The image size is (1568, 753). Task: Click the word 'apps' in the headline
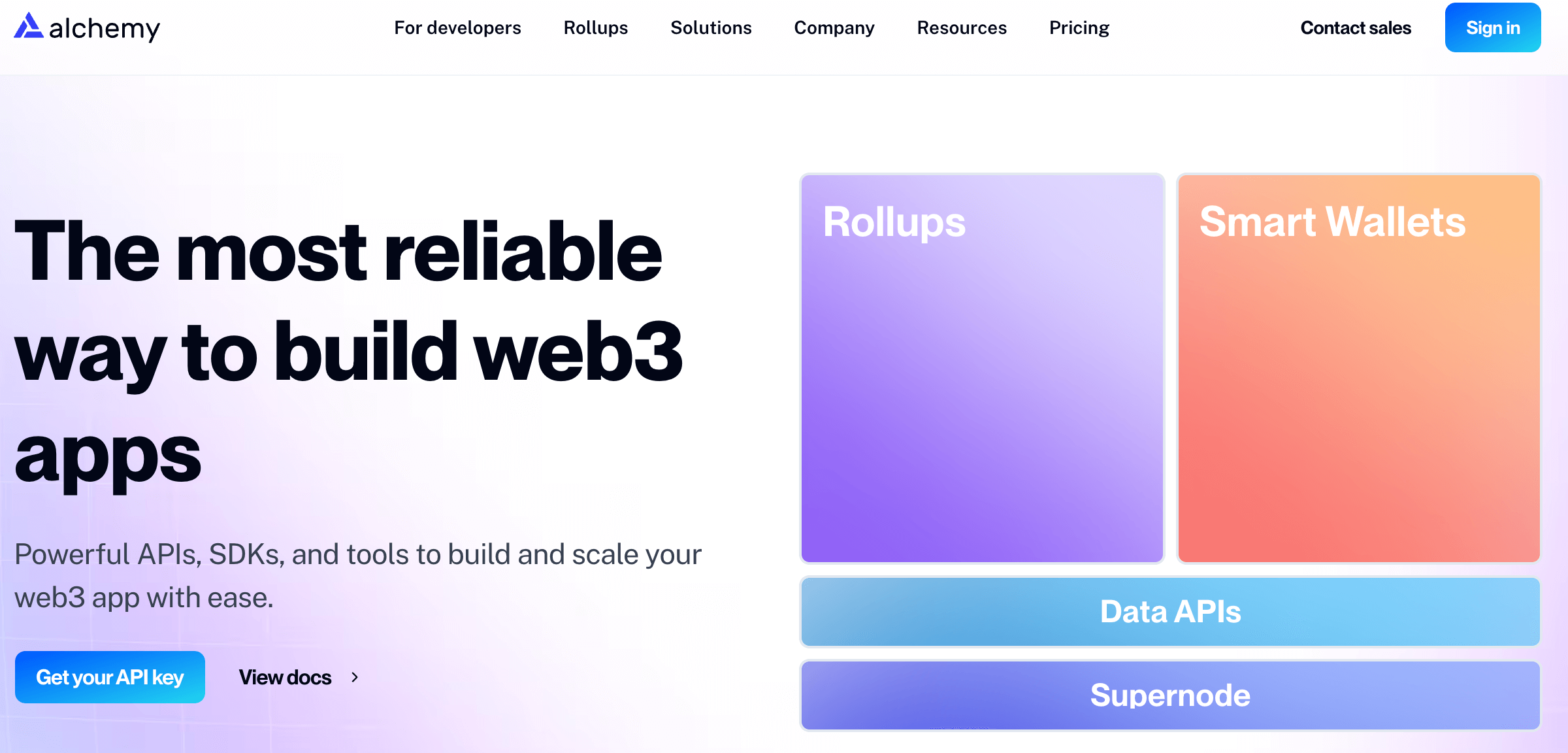tap(108, 456)
